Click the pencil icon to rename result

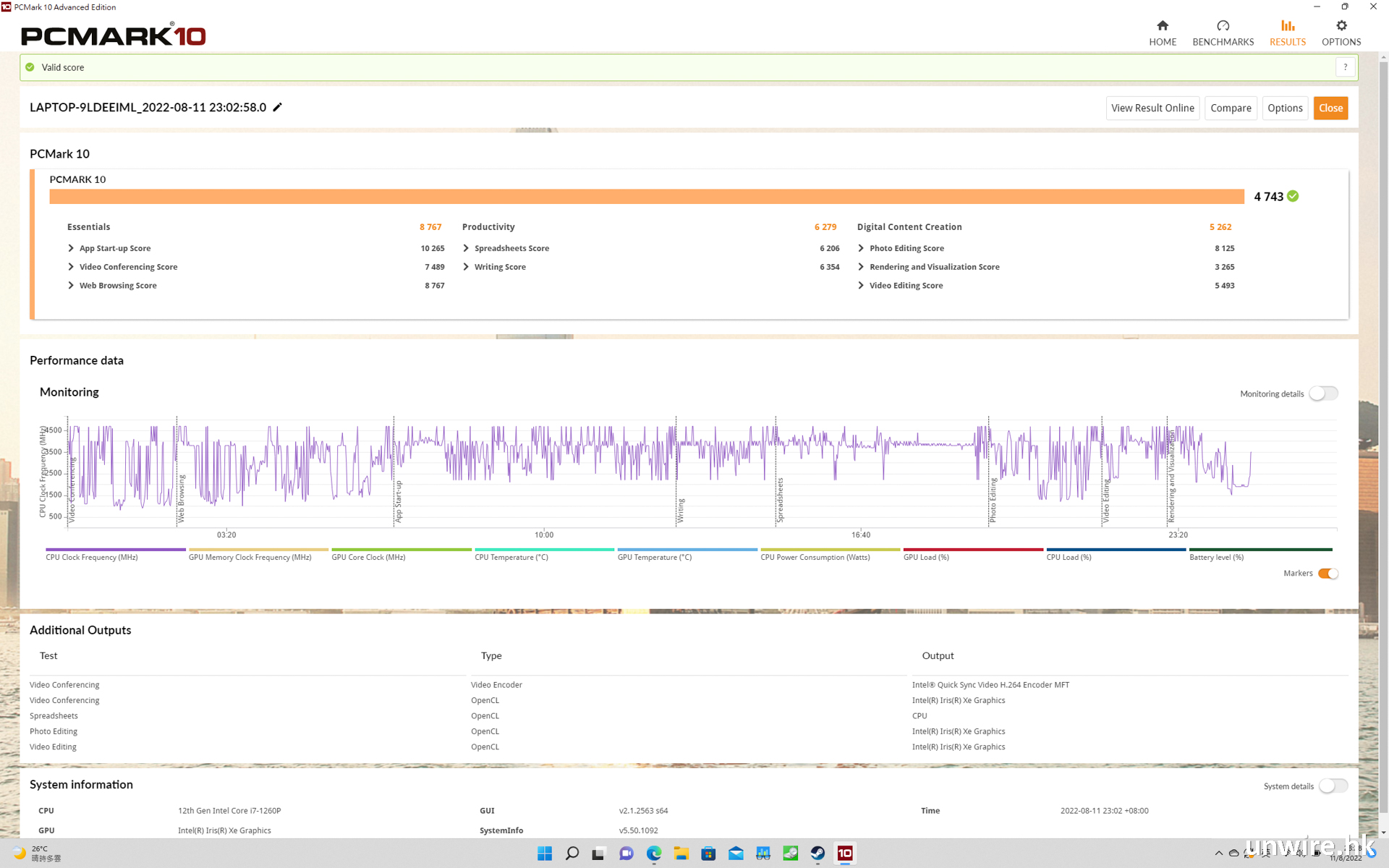tap(277, 107)
